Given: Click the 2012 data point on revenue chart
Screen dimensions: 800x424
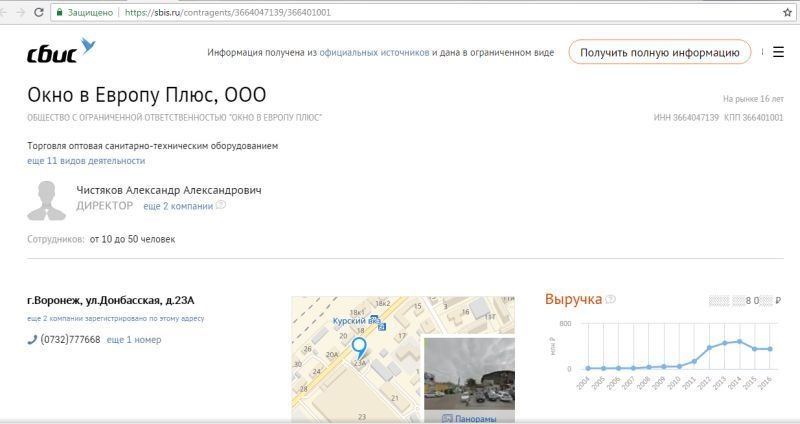Looking at the screenshot, I should pyautogui.click(x=709, y=348).
